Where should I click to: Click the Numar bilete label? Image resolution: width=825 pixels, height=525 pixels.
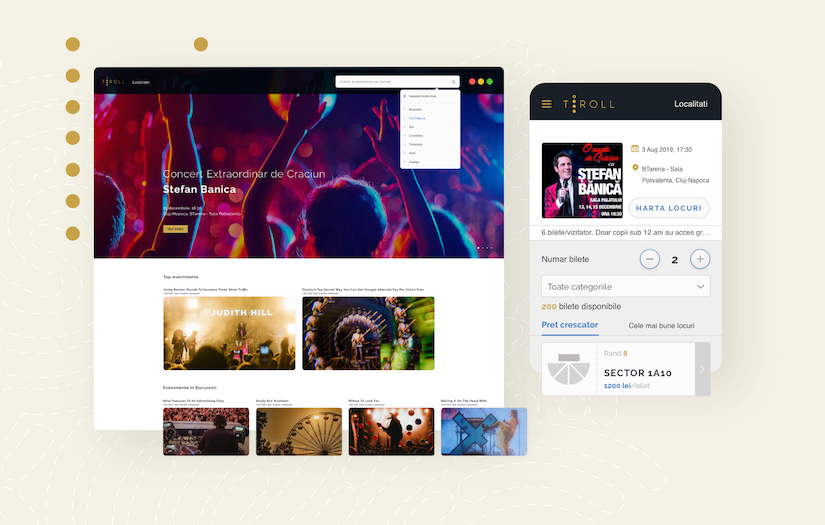point(565,259)
